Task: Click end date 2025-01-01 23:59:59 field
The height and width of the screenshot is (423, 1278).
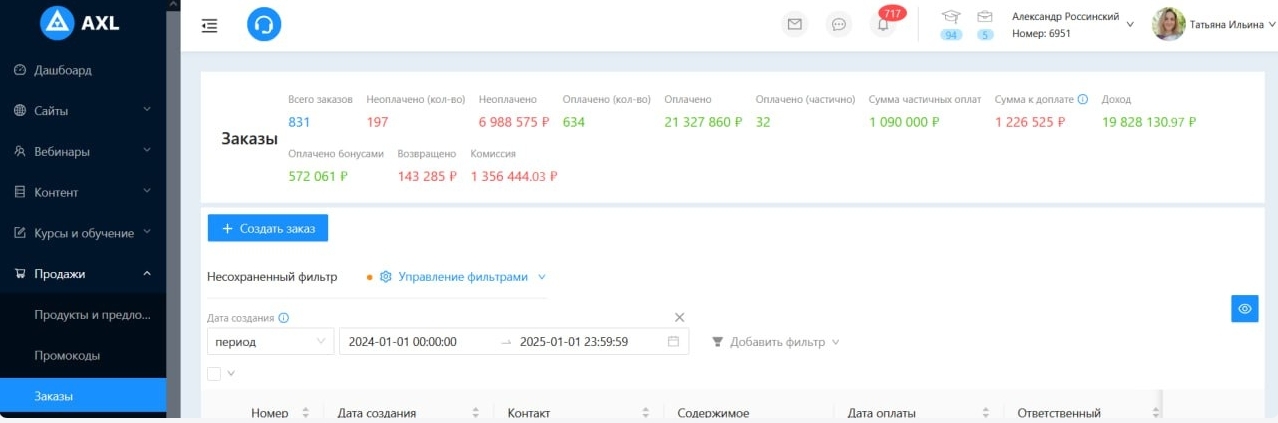Action: coord(574,342)
